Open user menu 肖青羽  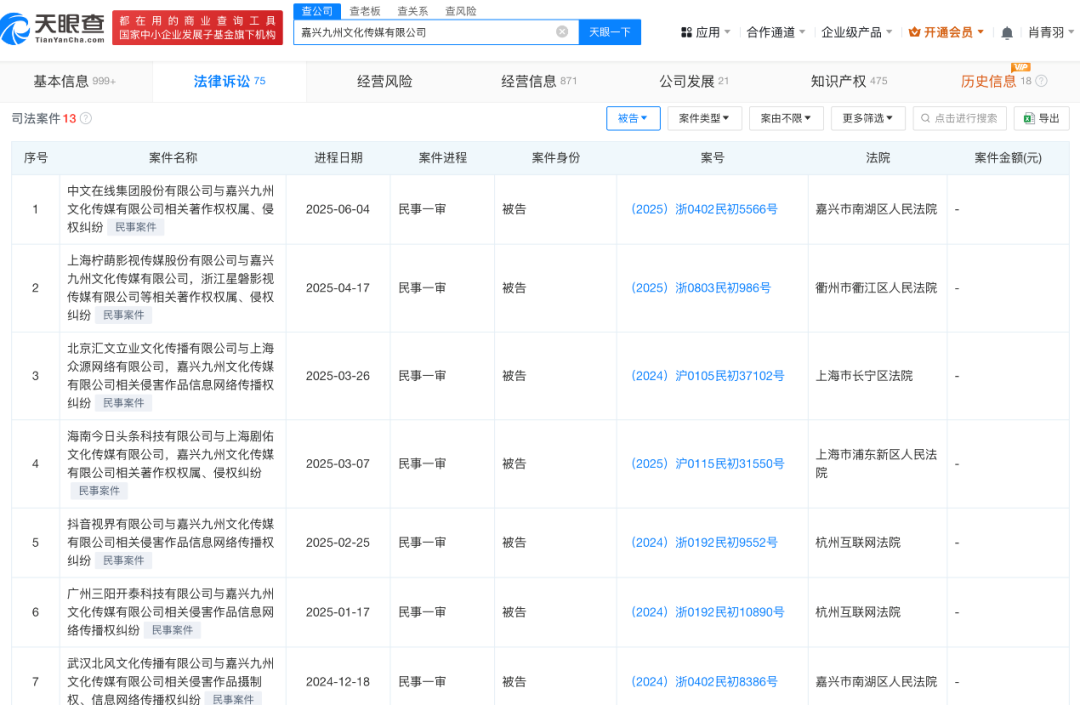pos(1051,32)
